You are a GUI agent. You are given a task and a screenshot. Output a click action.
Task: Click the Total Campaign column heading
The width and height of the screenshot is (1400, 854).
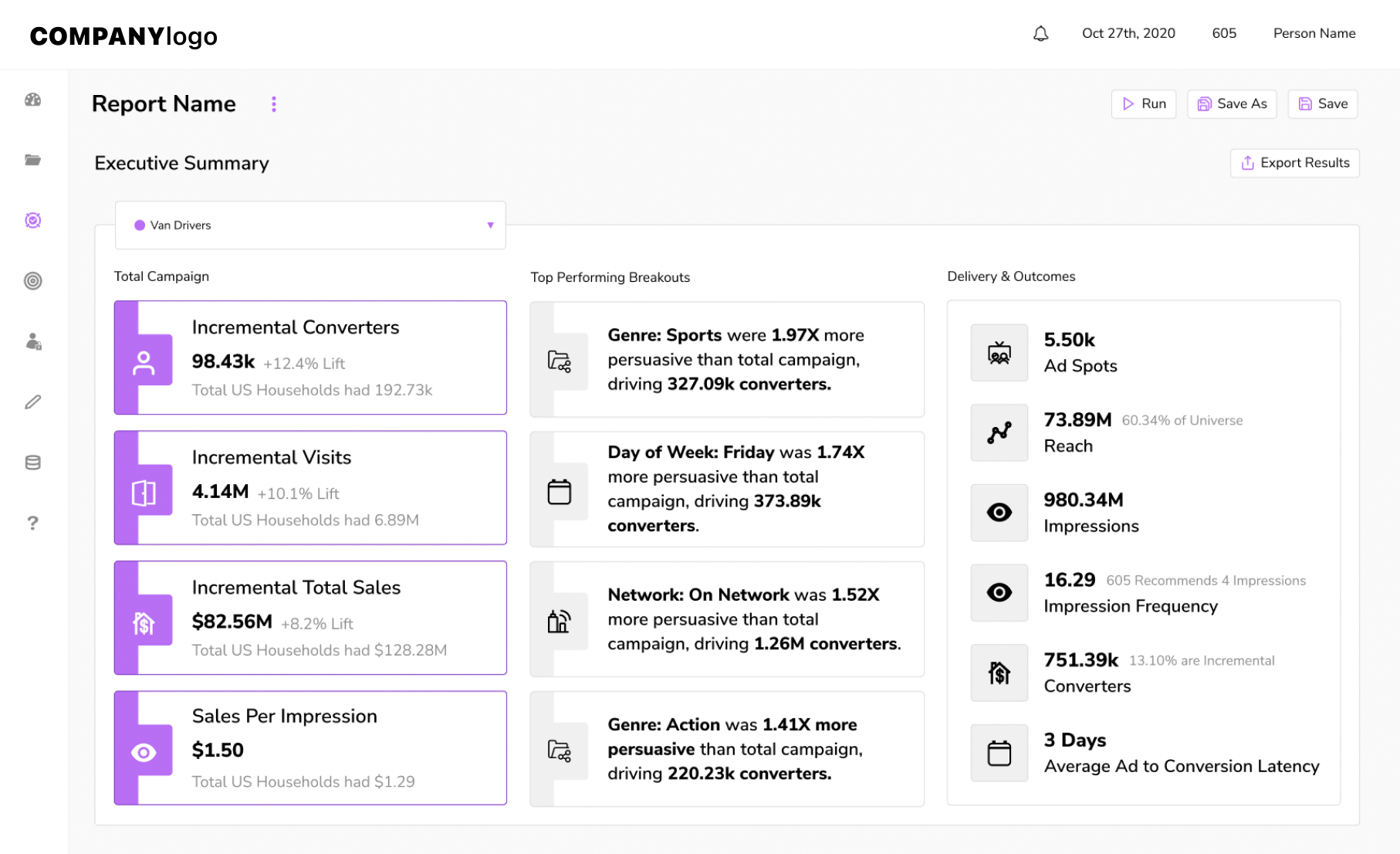[161, 276]
